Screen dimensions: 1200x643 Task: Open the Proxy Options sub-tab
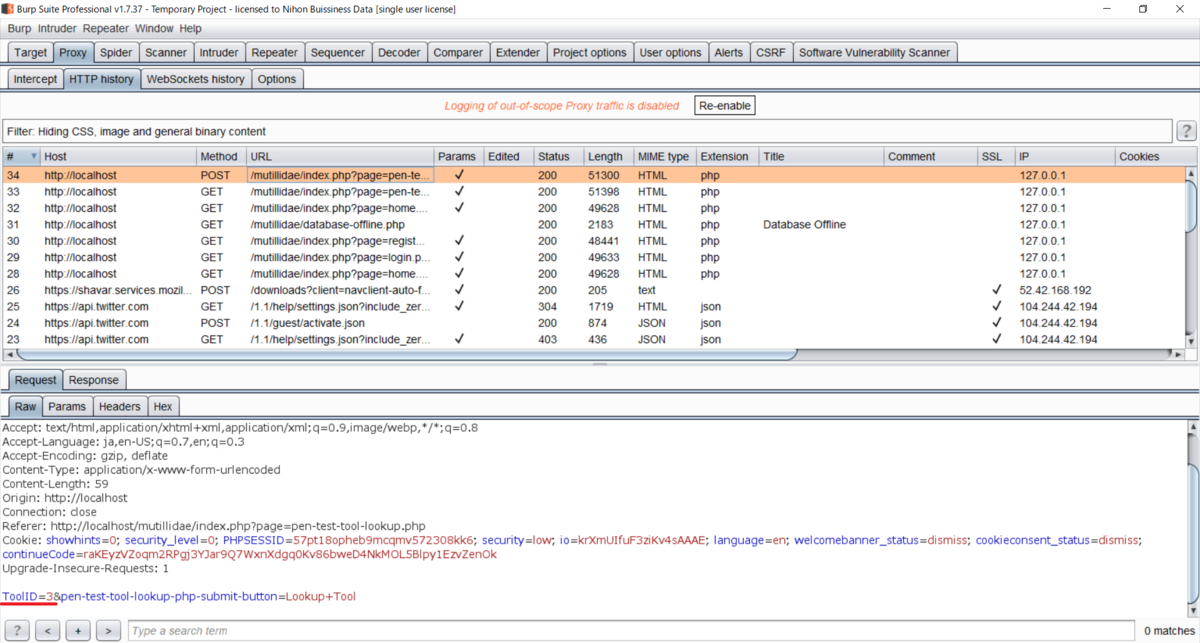click(277, 79)
